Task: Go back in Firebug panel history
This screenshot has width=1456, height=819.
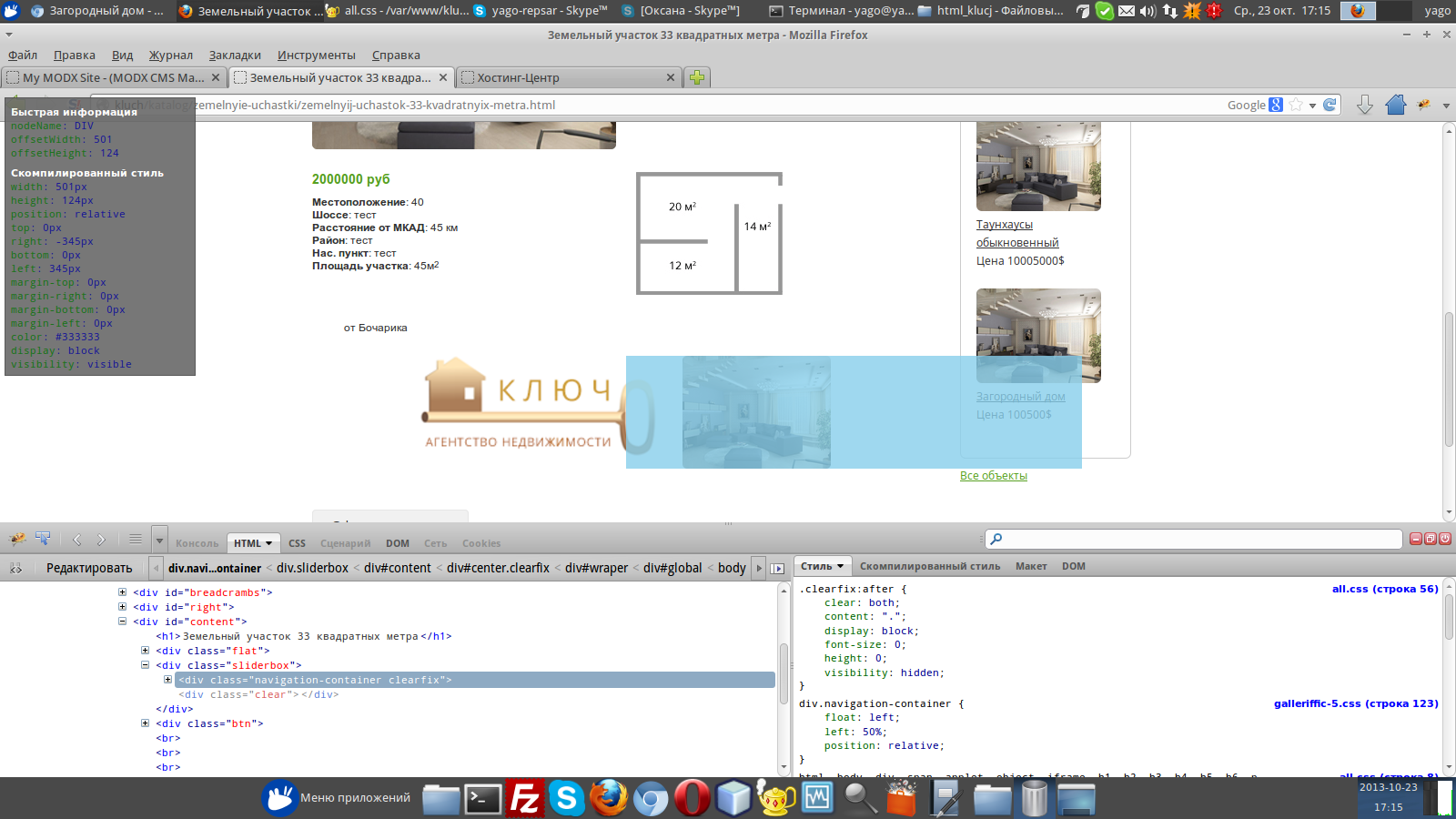Action: [x=77, y=540]
